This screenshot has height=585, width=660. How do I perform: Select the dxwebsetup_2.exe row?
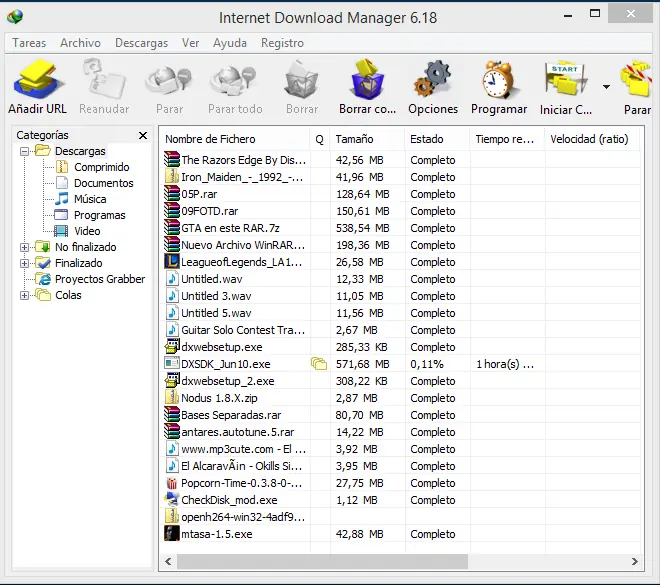pyautogui.click(x=402, y=381)
